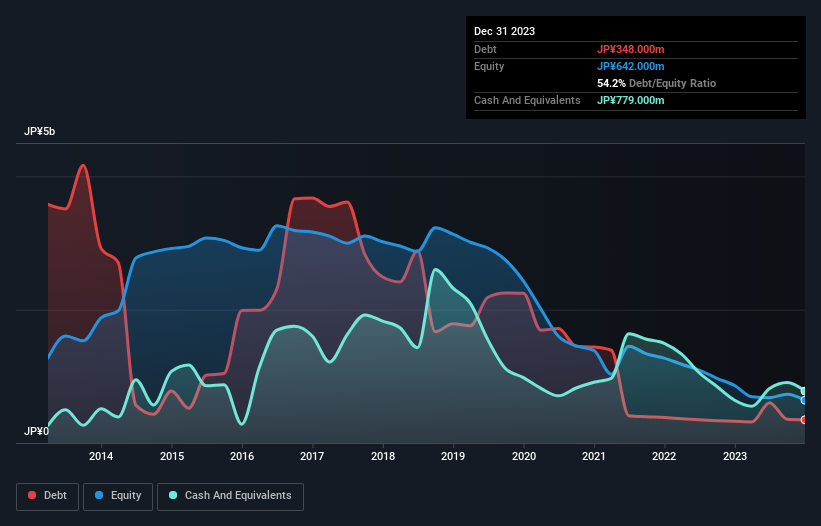Click the blue Equity endpoint marker
The image size is (821, 526).
pos(804,400)
